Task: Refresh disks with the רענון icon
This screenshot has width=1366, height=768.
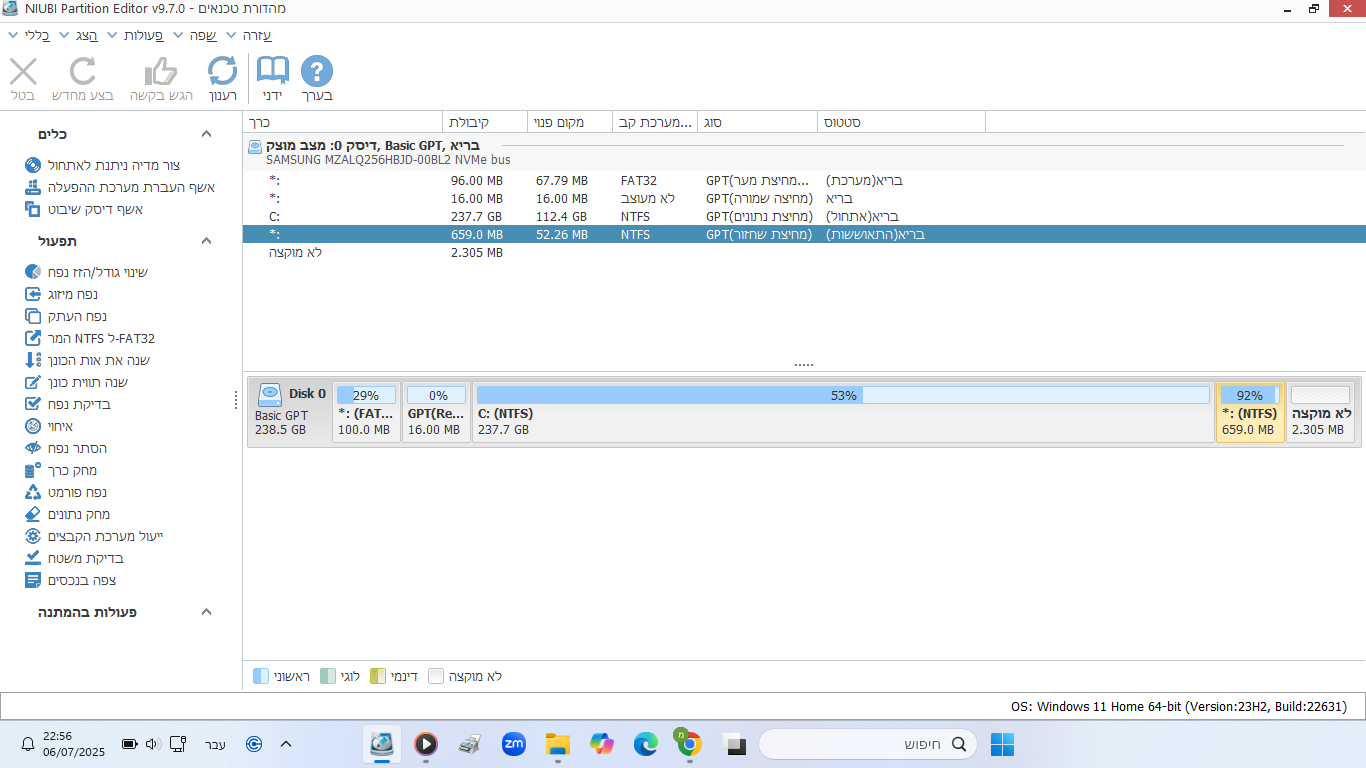Action: 222,72
